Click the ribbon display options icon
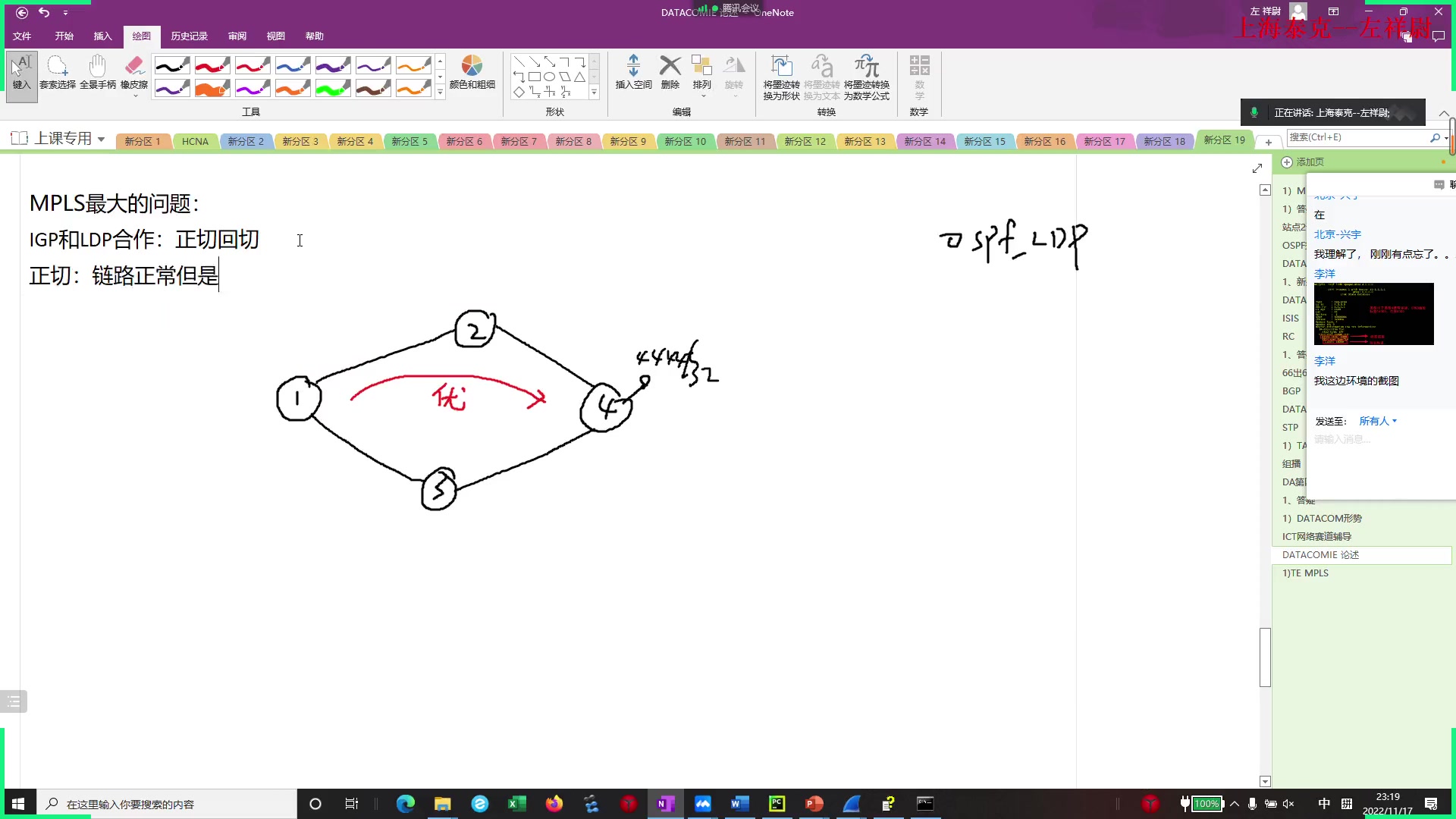 tap(1333, 11)
